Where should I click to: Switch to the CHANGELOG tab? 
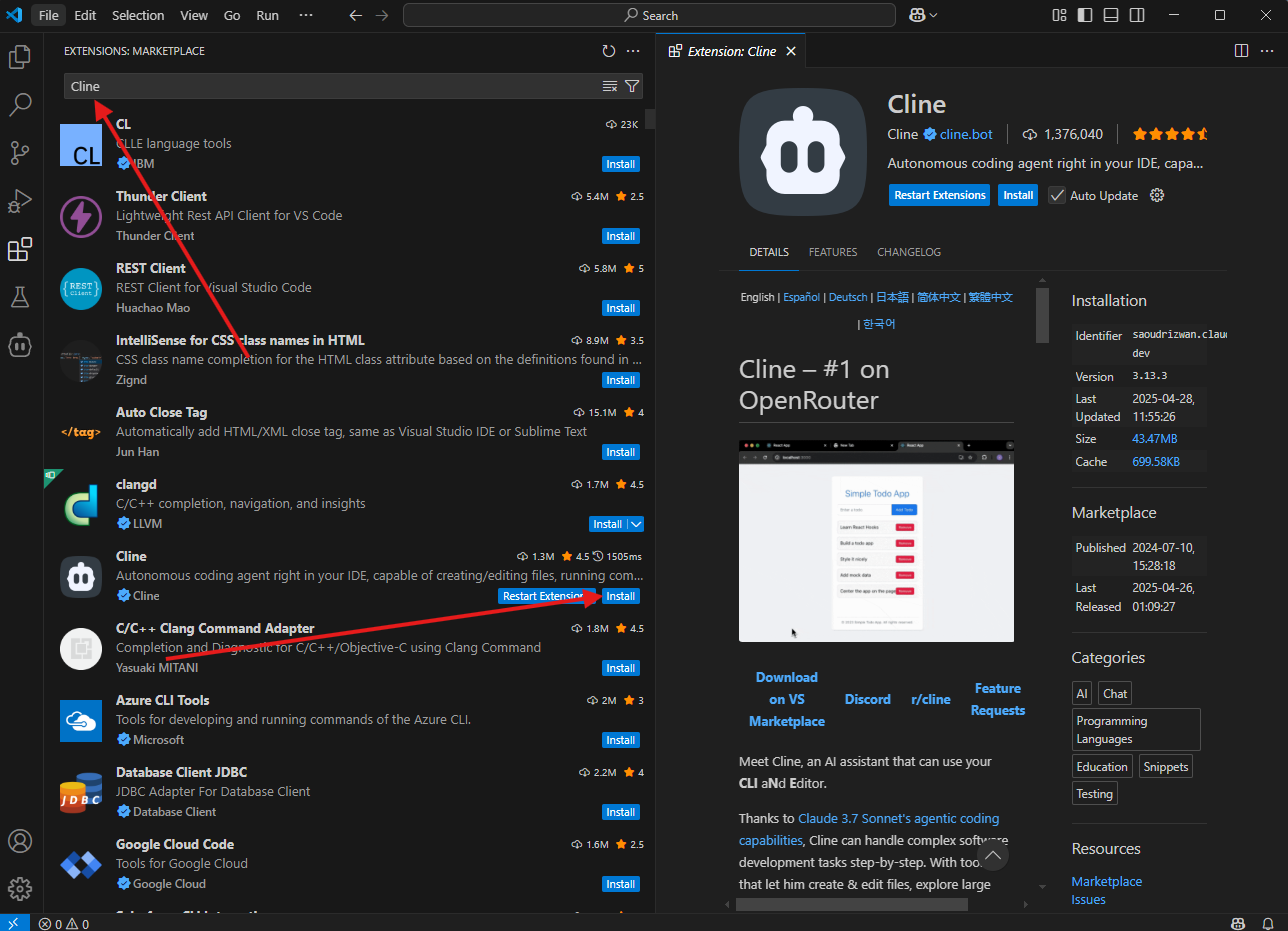coord(908,252)
